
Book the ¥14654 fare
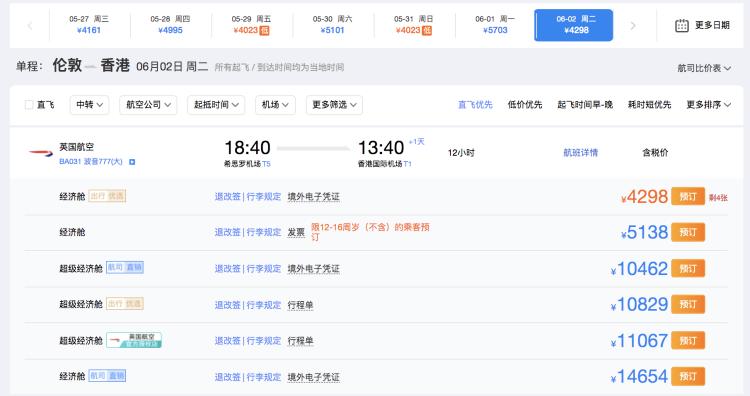[688, 376]
